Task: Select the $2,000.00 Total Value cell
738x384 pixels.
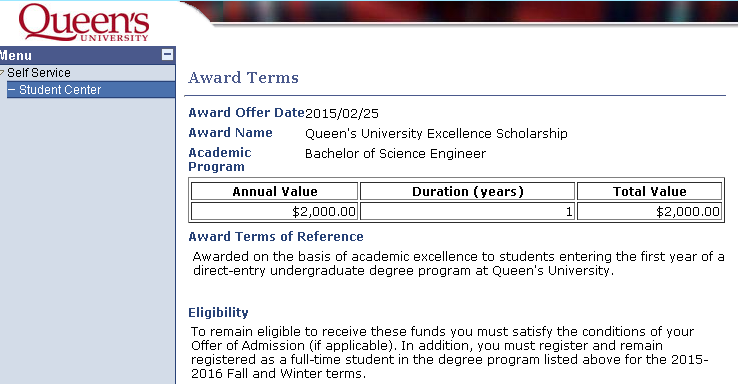Action: [x=650, y=211]
